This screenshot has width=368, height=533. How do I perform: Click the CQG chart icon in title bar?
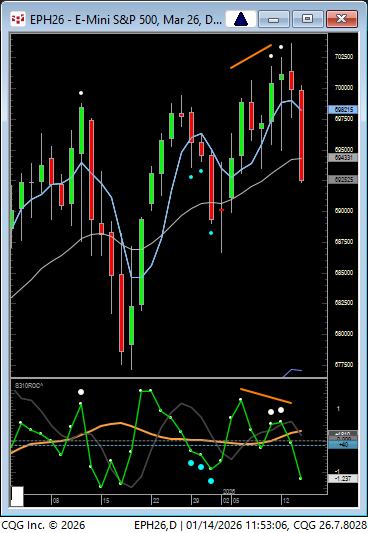[18, 19]
